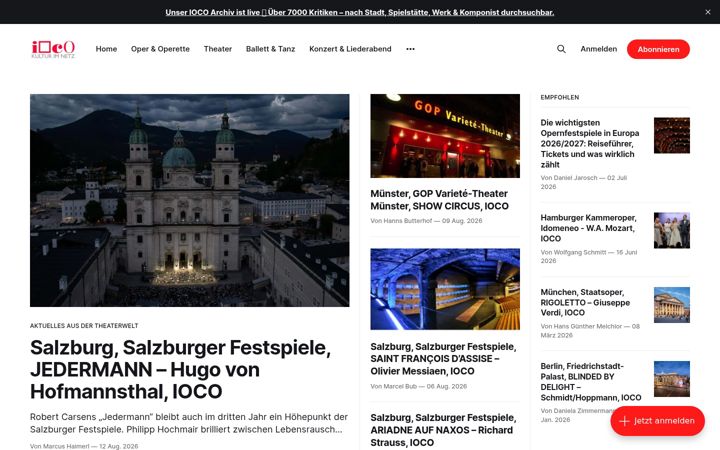Click the BLINDED BY DELIGHT thumbnail

[672, 379]
